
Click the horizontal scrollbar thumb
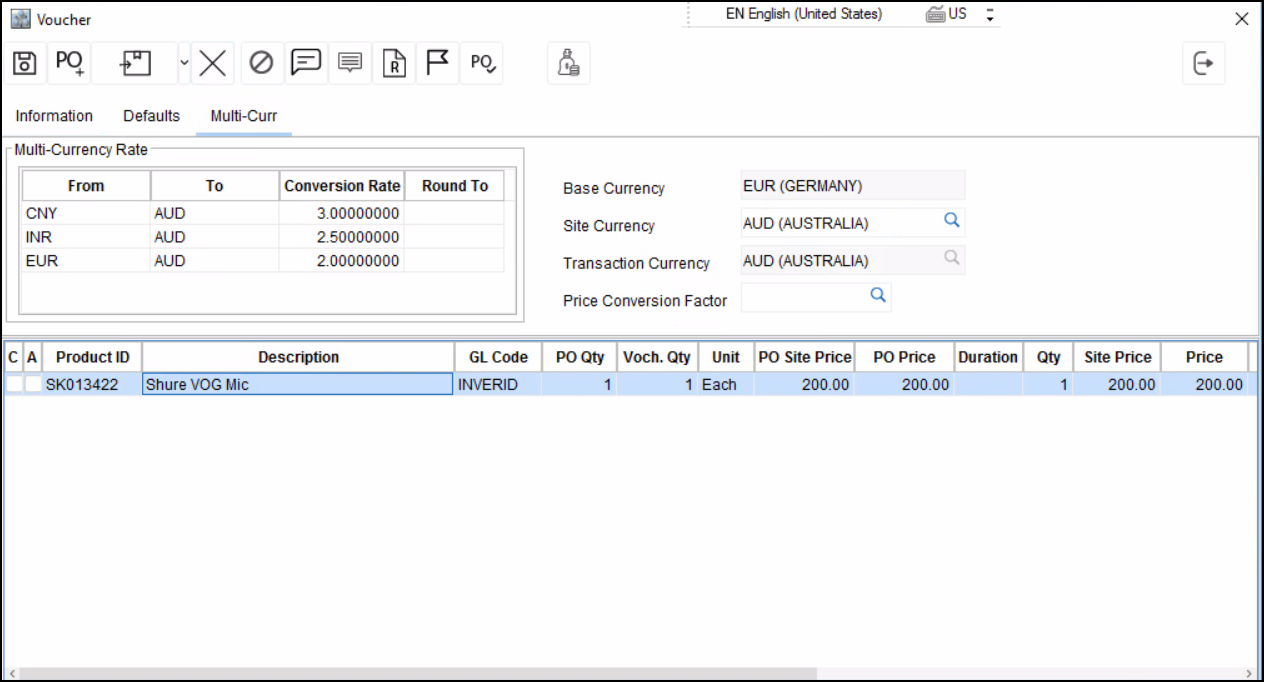point(418,673)
